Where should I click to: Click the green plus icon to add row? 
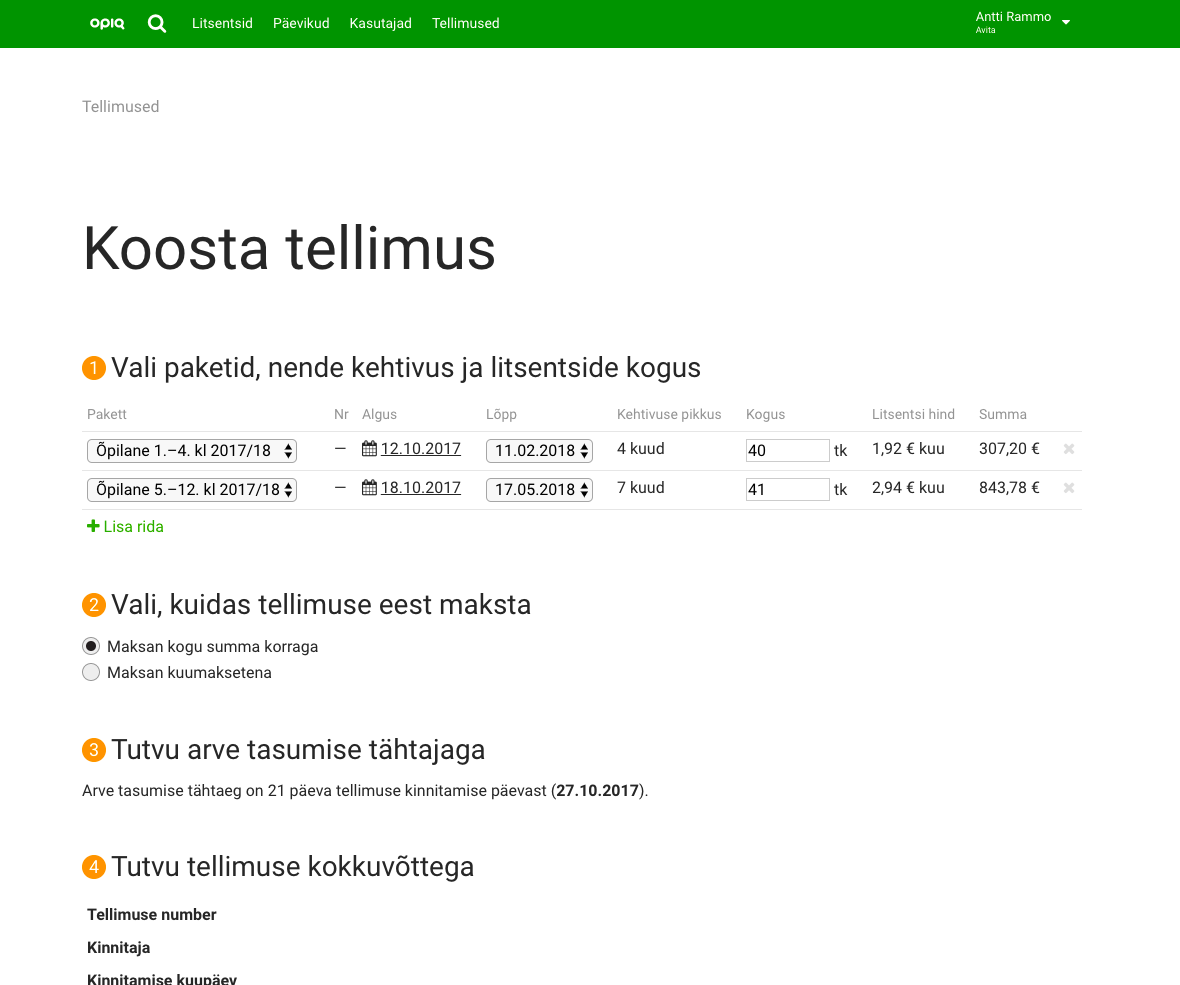pyautogui.click(x=93, y=527)
